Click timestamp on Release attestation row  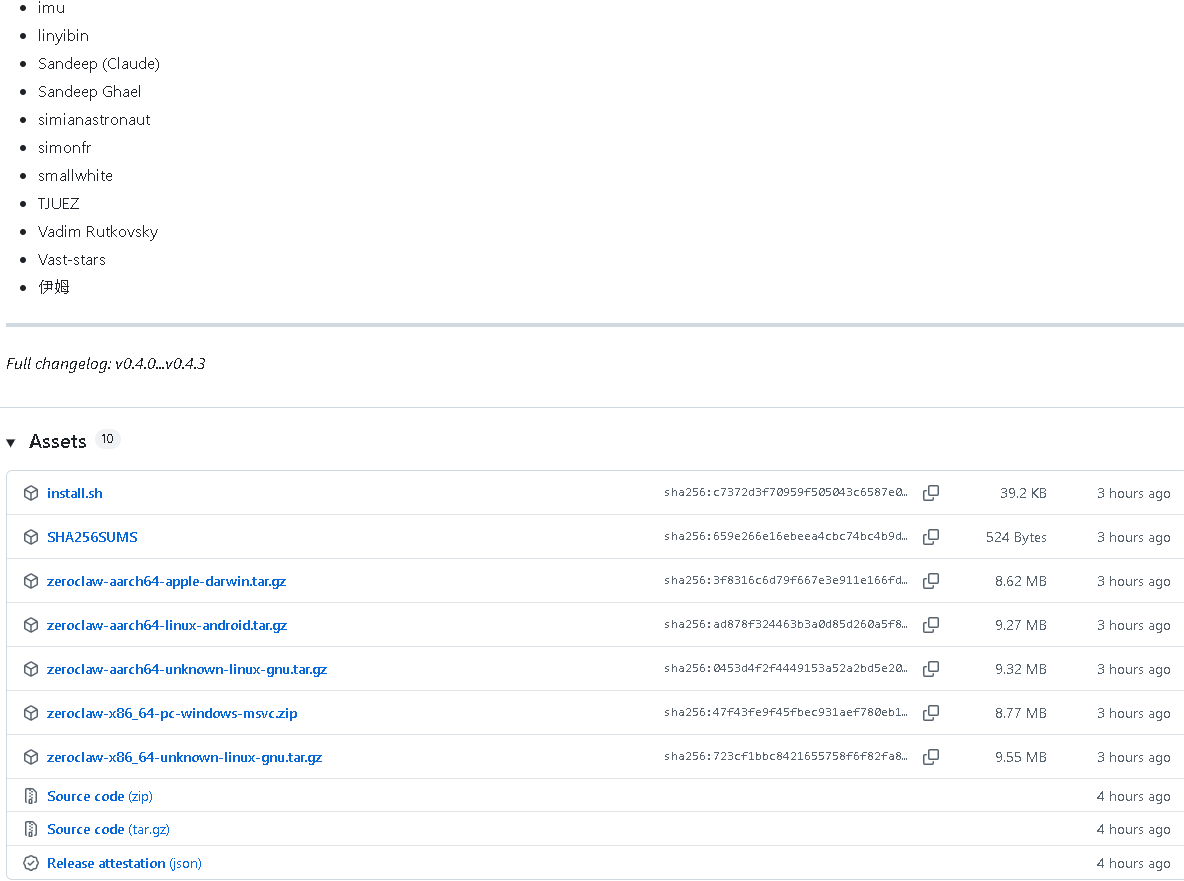pos(1133,863)
